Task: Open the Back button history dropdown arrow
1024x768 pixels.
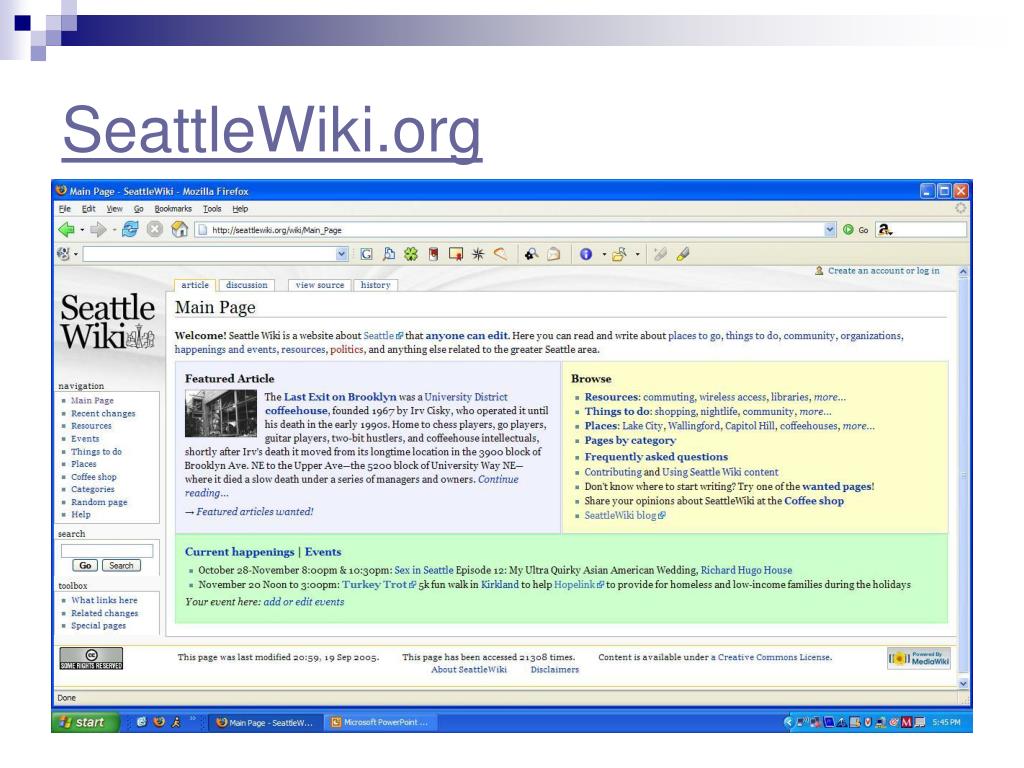Action: coord(82,230)
